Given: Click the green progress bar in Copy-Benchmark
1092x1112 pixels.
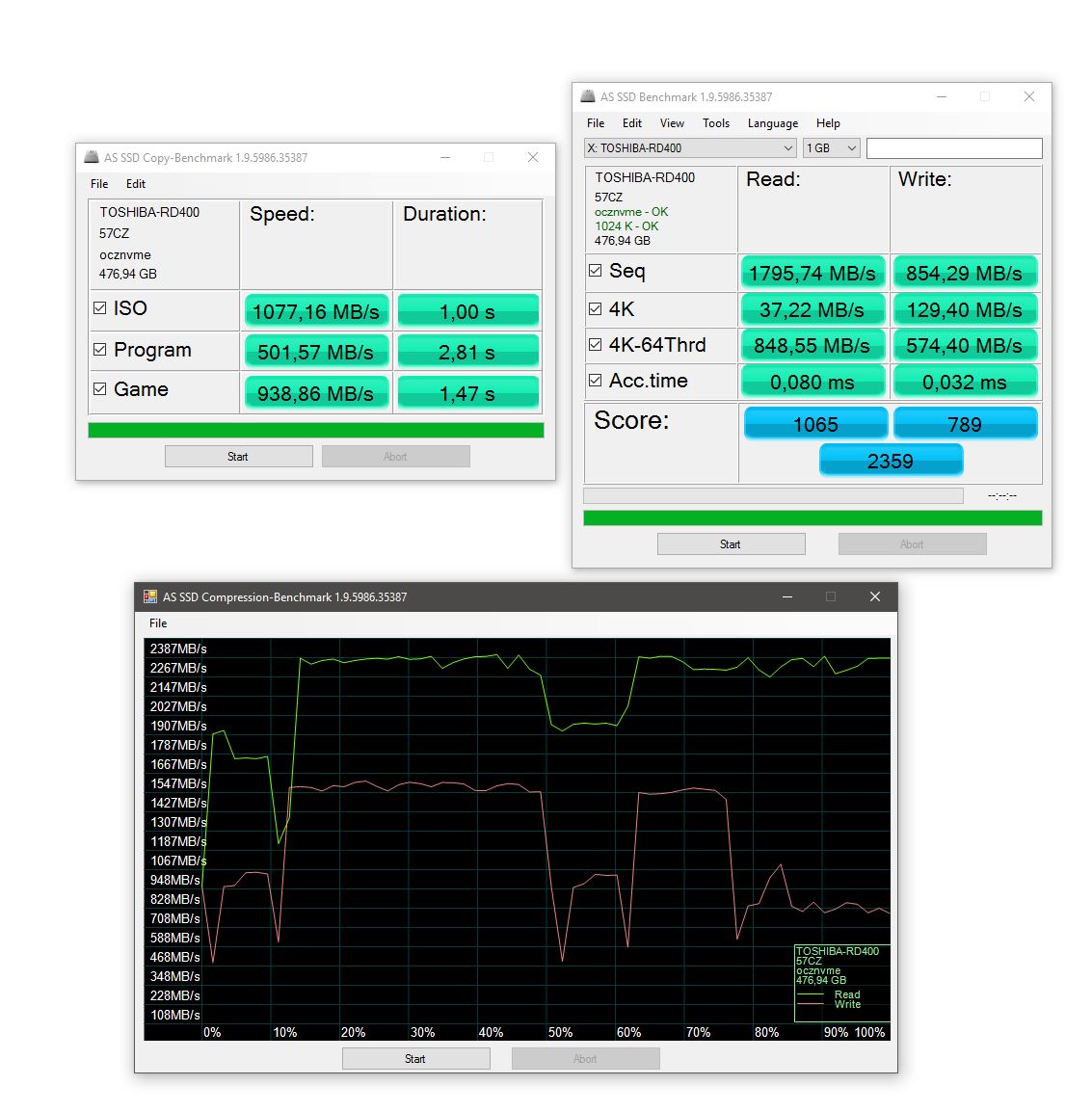Looking at the screenshot, I should click(x=316, y=430).
